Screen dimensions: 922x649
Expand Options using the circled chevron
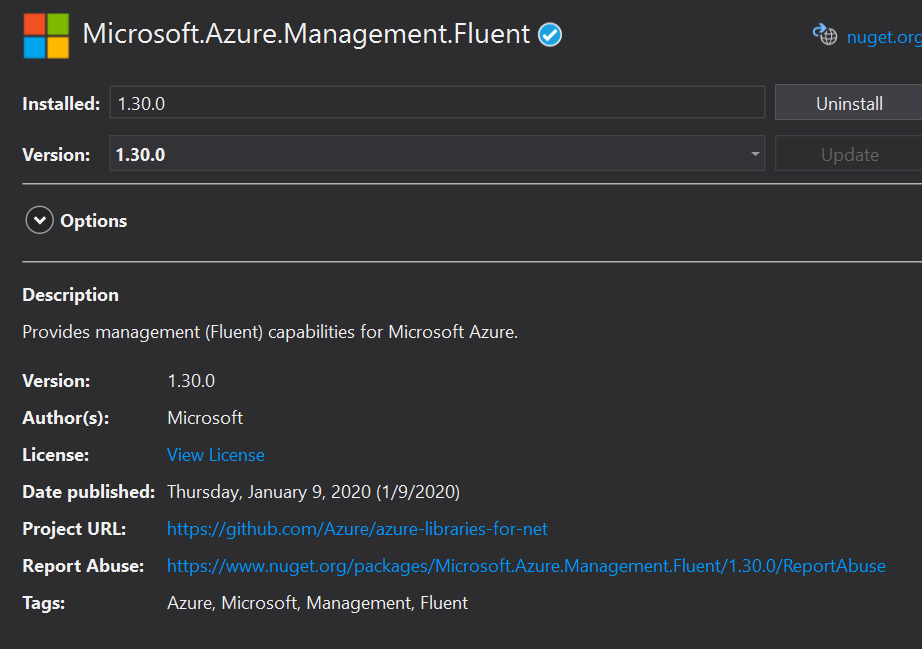click(x=39, y=221)
